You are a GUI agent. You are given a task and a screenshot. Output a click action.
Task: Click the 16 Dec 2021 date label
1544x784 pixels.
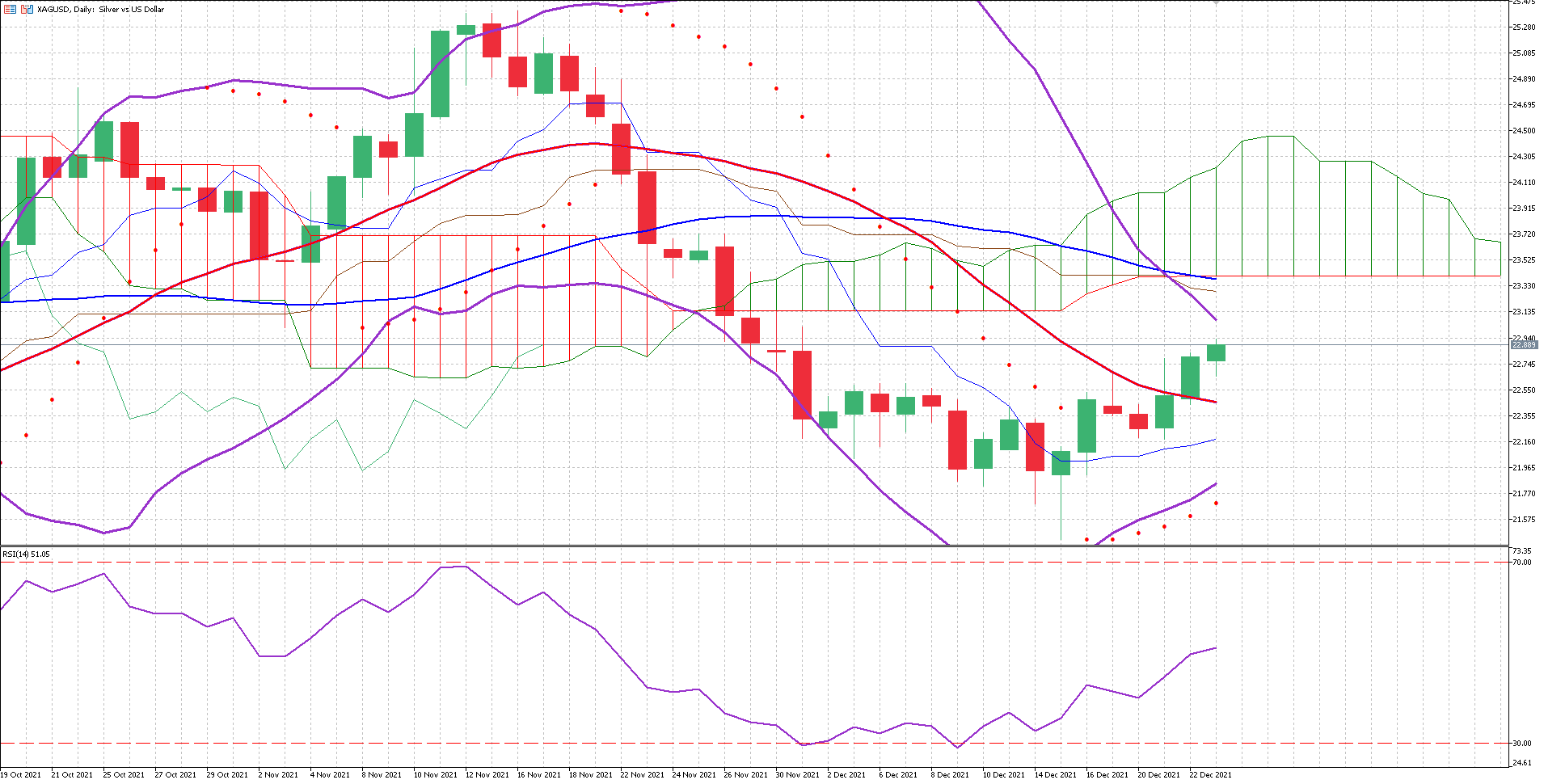pos(1107,774)
